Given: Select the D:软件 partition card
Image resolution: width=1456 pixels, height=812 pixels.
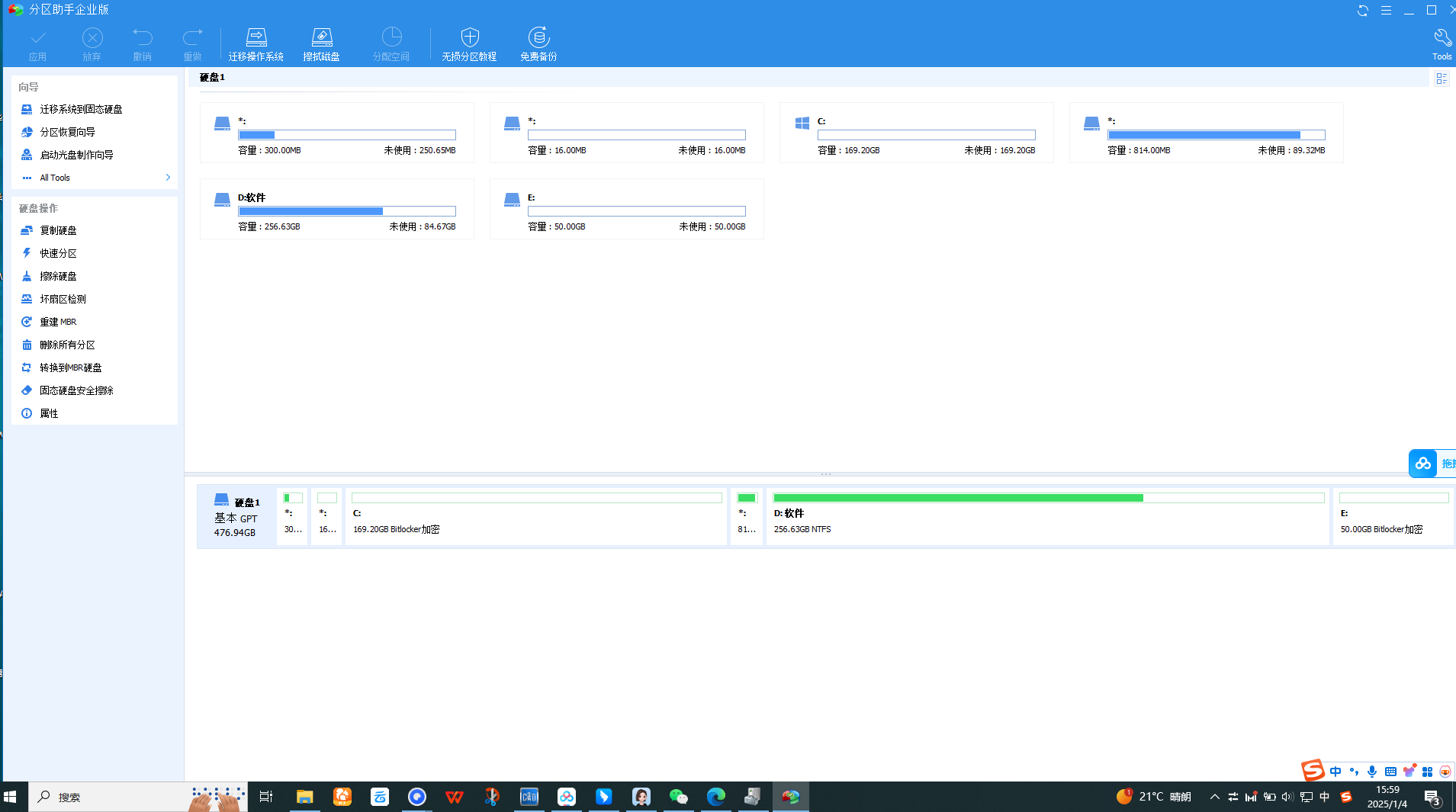Looking at the screenshot, I should coord(336,209).
